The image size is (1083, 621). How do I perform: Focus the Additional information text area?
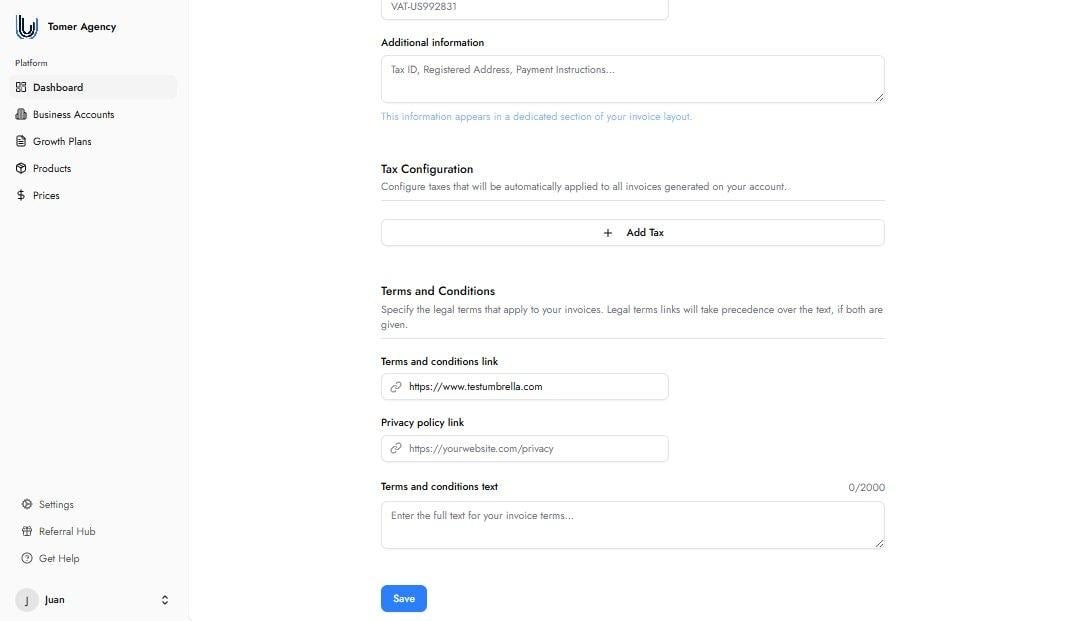(632, 79)
